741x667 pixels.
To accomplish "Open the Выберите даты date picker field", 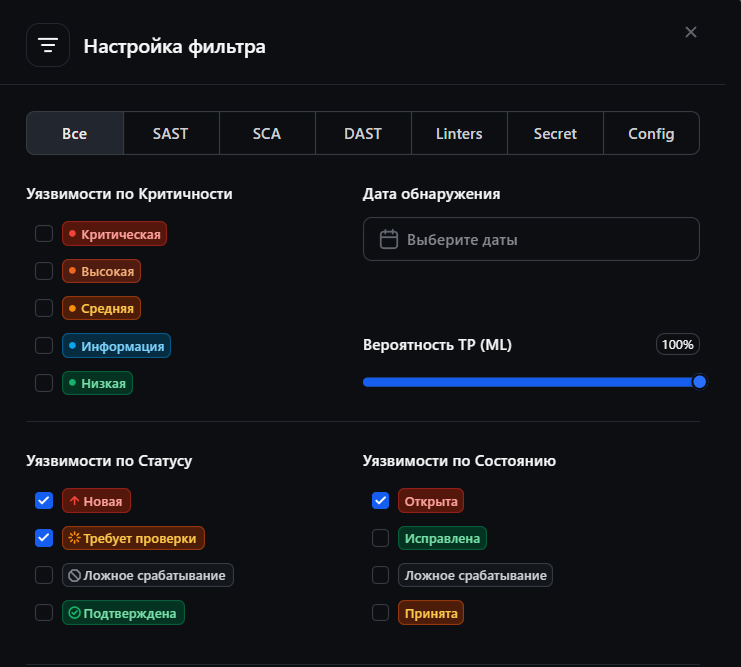I will 531,239.
